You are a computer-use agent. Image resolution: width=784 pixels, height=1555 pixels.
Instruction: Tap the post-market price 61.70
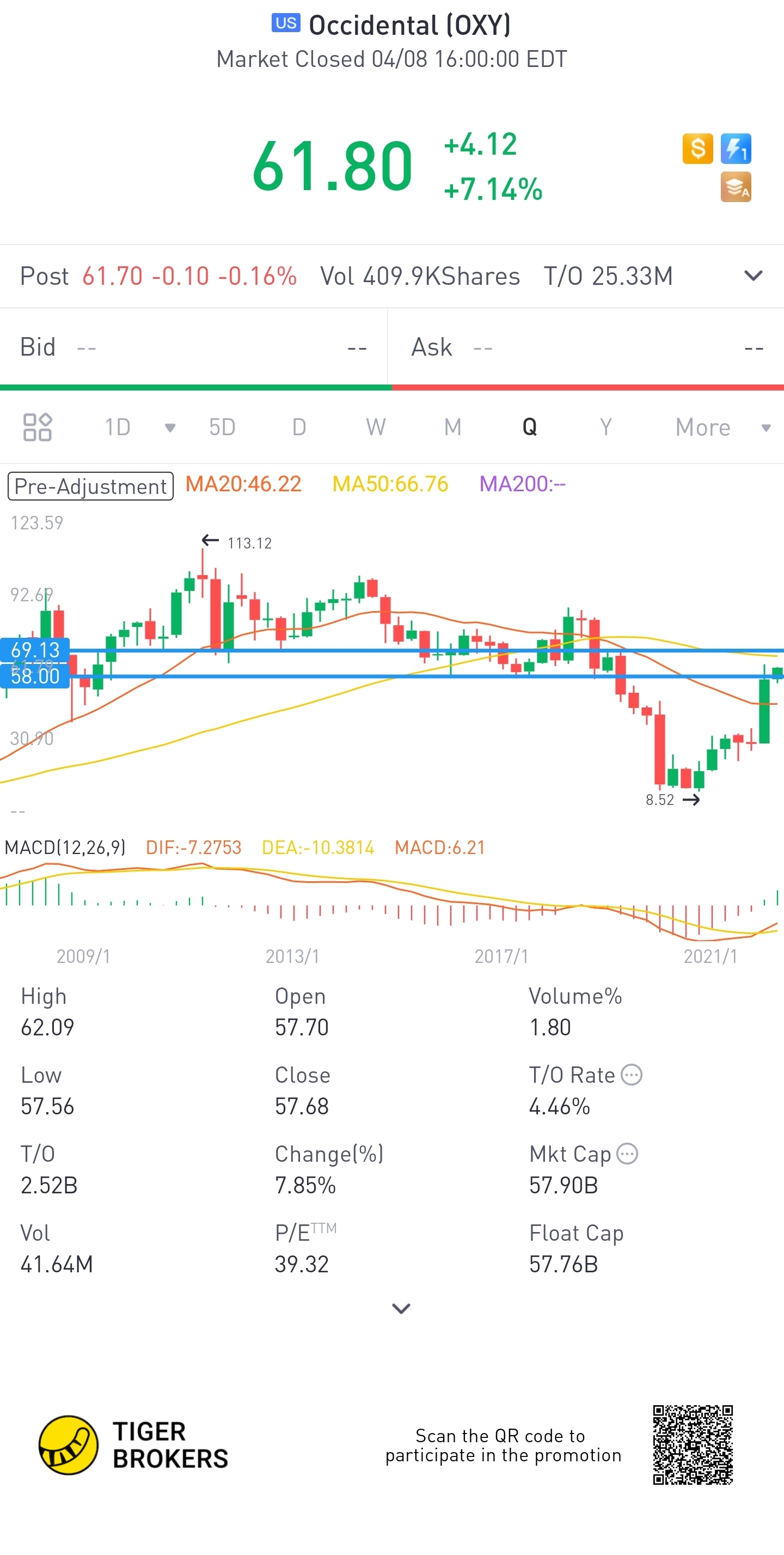[113, 276]
